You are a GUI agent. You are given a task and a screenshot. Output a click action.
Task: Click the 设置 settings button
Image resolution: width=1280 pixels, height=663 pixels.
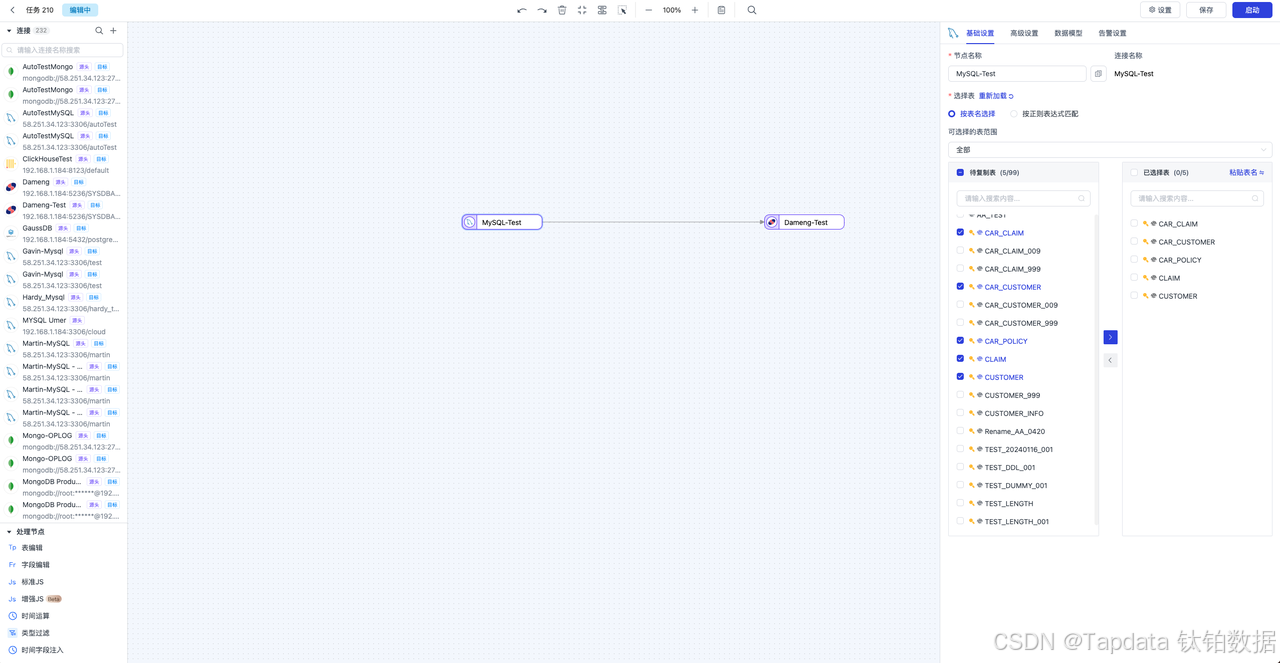click(x=1160, y=10)
